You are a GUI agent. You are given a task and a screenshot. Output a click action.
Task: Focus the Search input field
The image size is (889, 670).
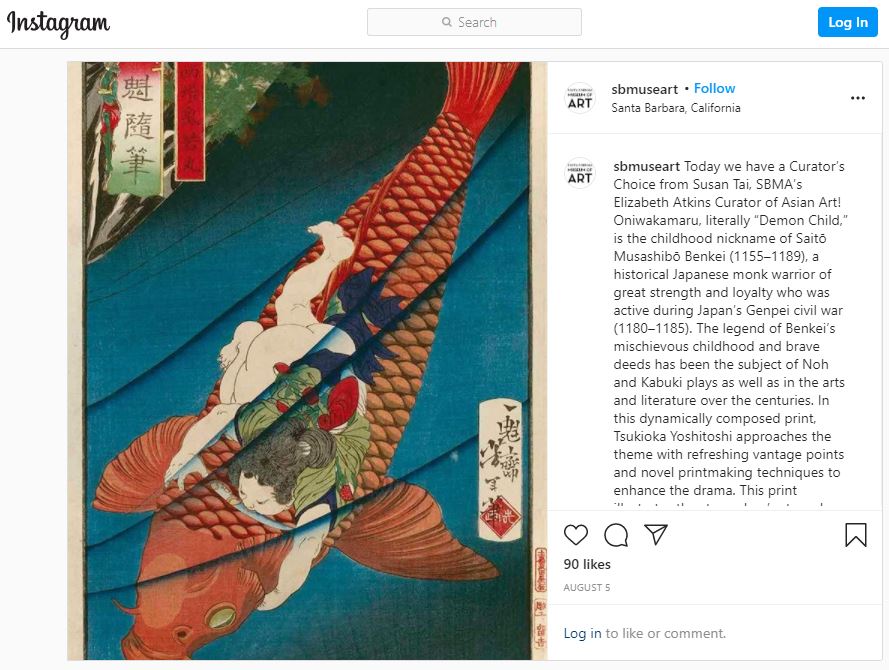point(474,22)
